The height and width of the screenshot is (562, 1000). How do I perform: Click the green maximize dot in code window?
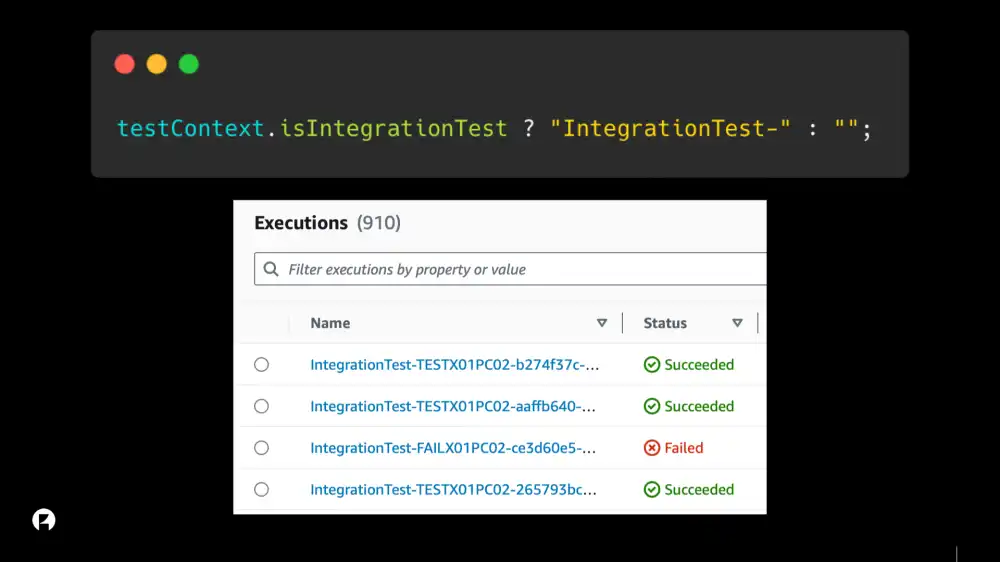pyautogui.click(x=189, y=64)
